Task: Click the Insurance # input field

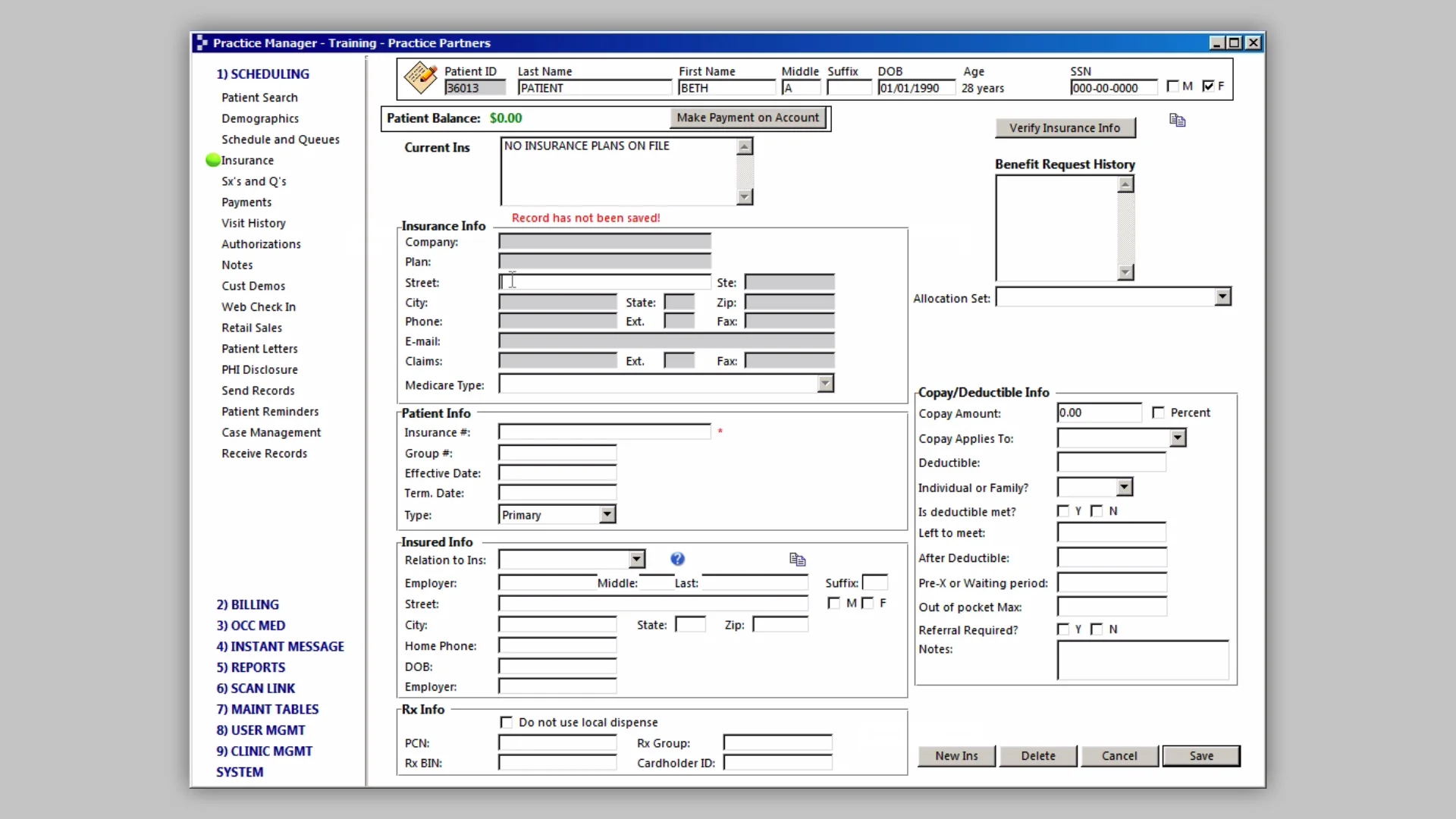Action: [604, 432]
